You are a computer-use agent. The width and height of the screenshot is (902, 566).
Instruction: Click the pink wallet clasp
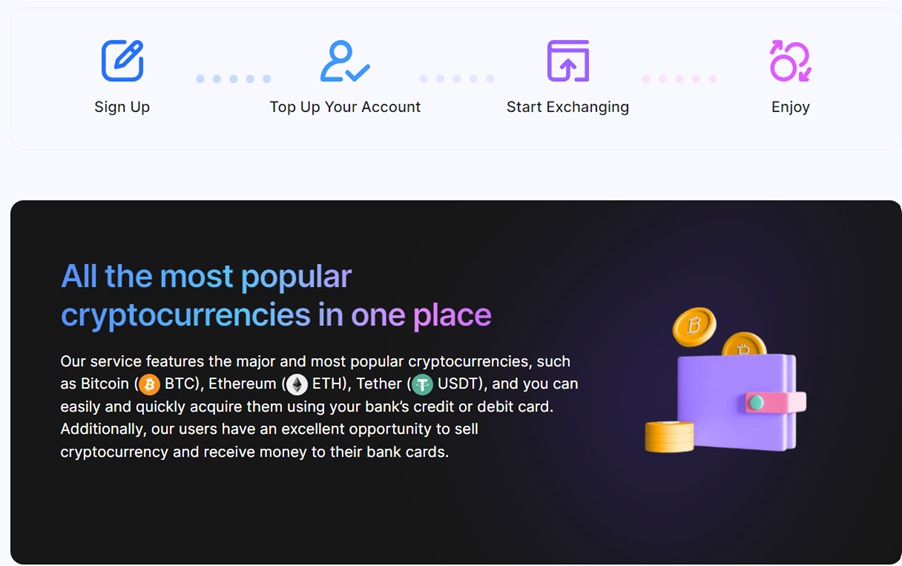coord(775,402)
